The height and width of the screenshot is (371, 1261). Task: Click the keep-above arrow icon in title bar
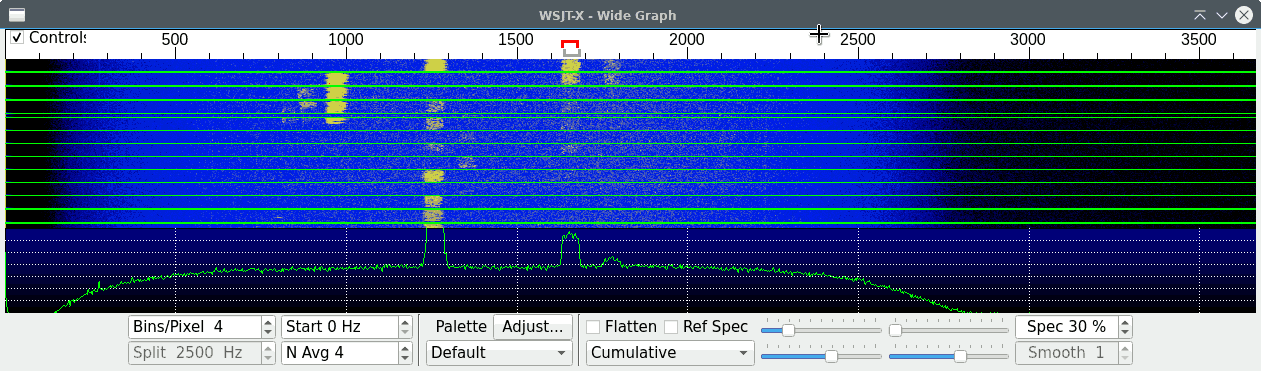click(x=1200, y=14)
